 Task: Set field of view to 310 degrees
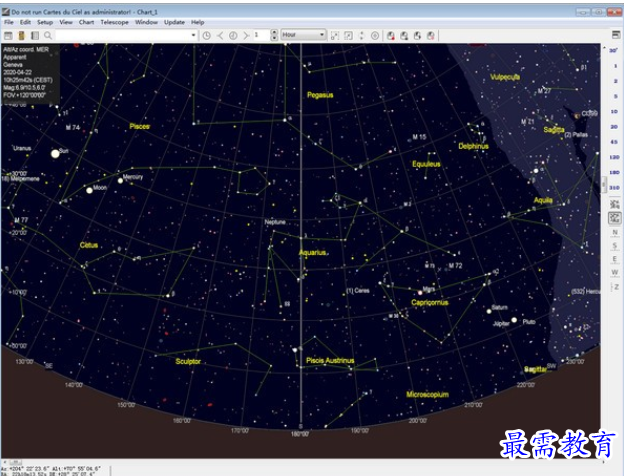(x=614, y=187)
